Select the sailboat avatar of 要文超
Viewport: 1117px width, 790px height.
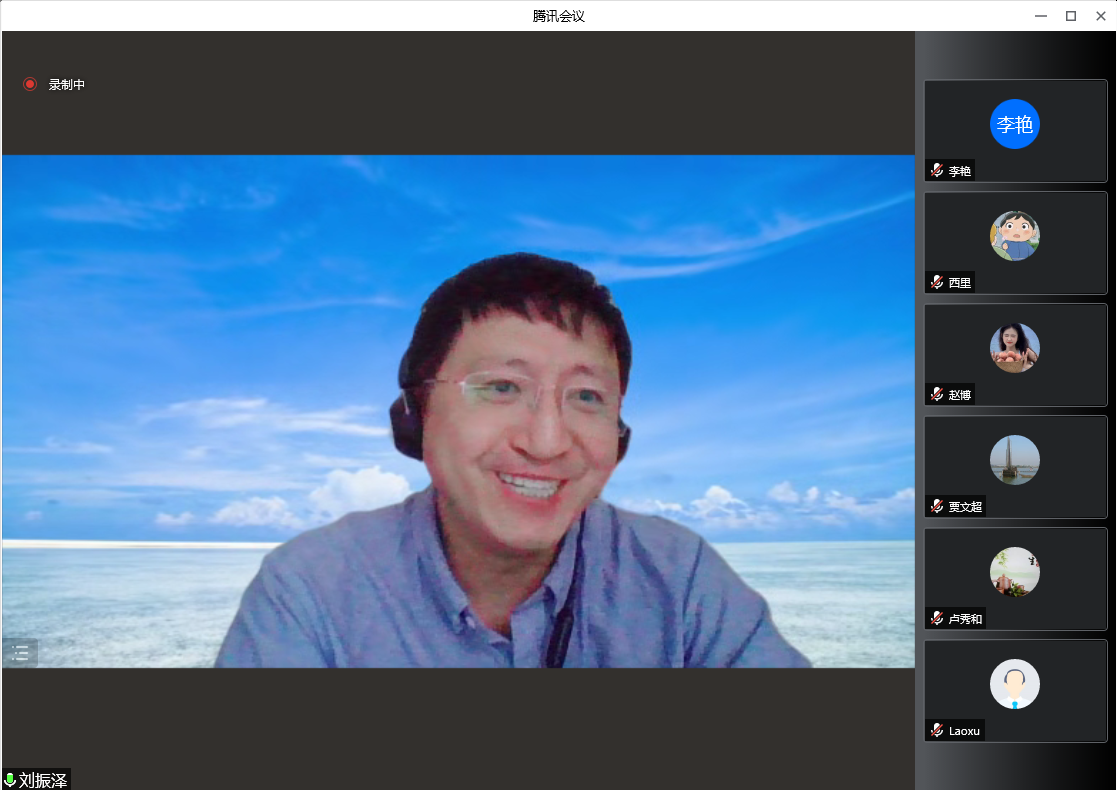(1015, 460)
